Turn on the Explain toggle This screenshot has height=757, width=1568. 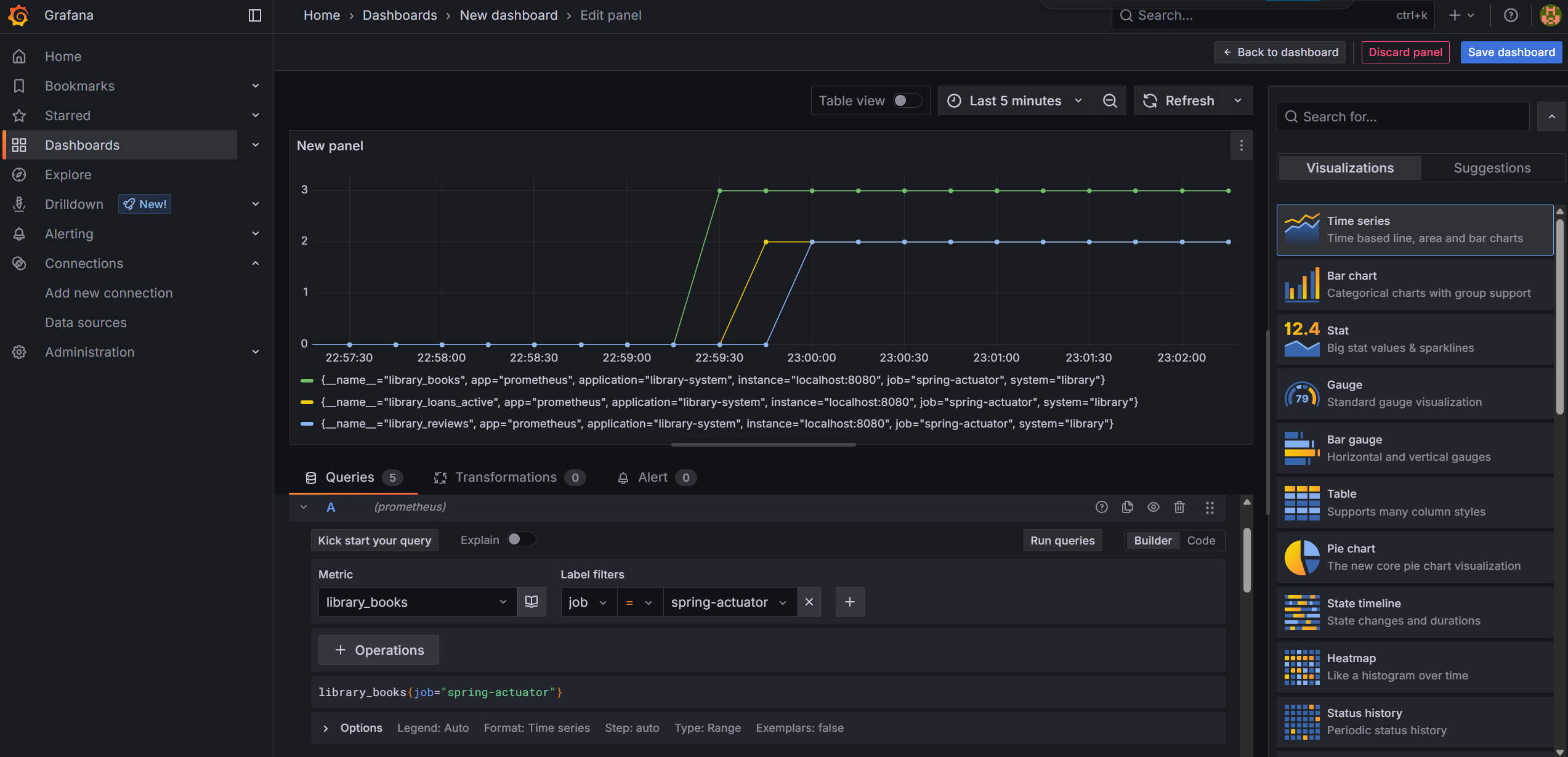tap(520, 540)
